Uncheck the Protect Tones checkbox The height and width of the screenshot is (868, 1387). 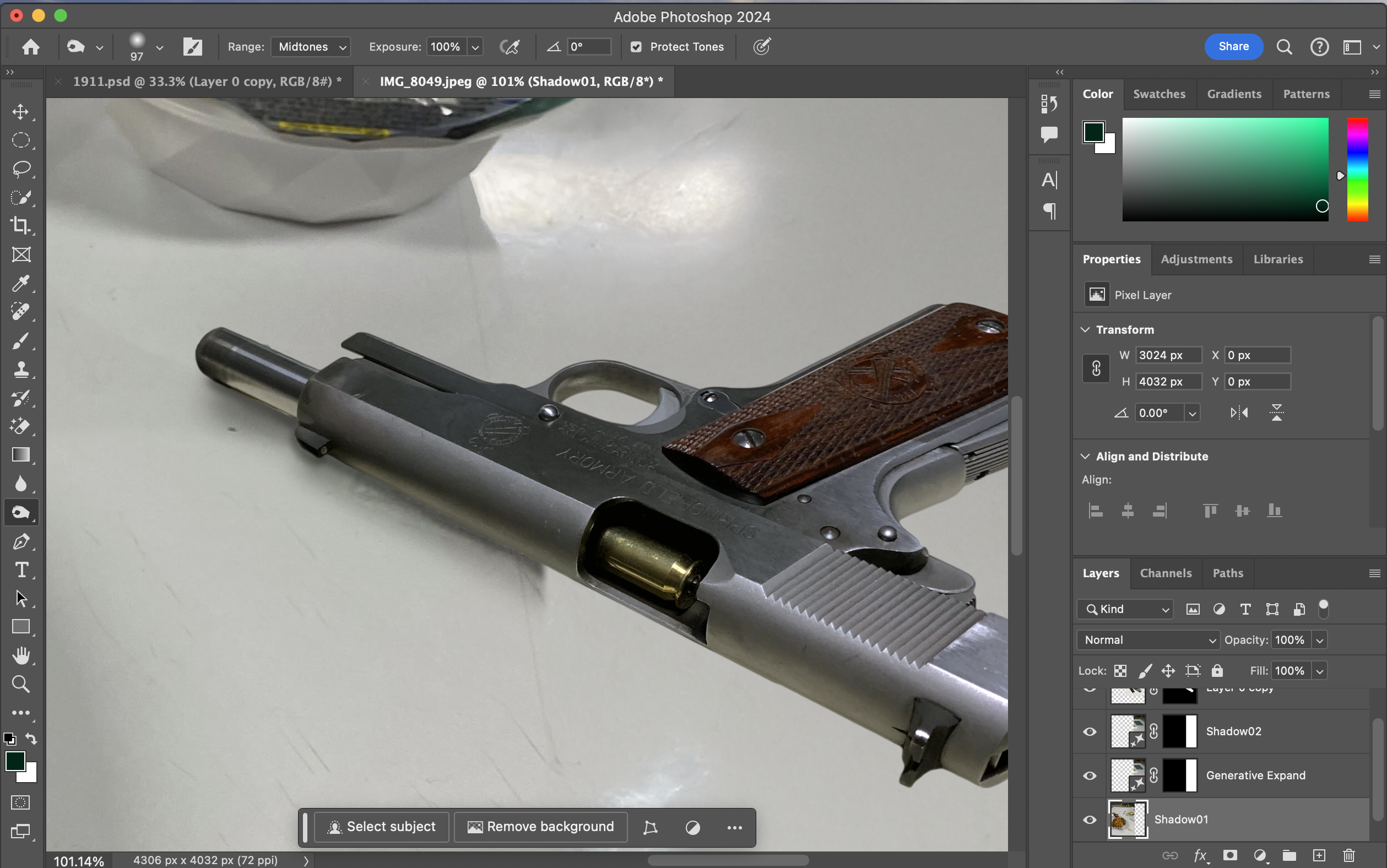point(636,47)
